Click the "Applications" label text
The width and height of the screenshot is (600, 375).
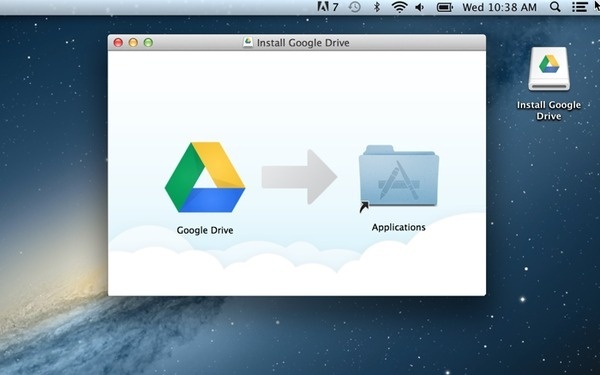click(399, 227)
